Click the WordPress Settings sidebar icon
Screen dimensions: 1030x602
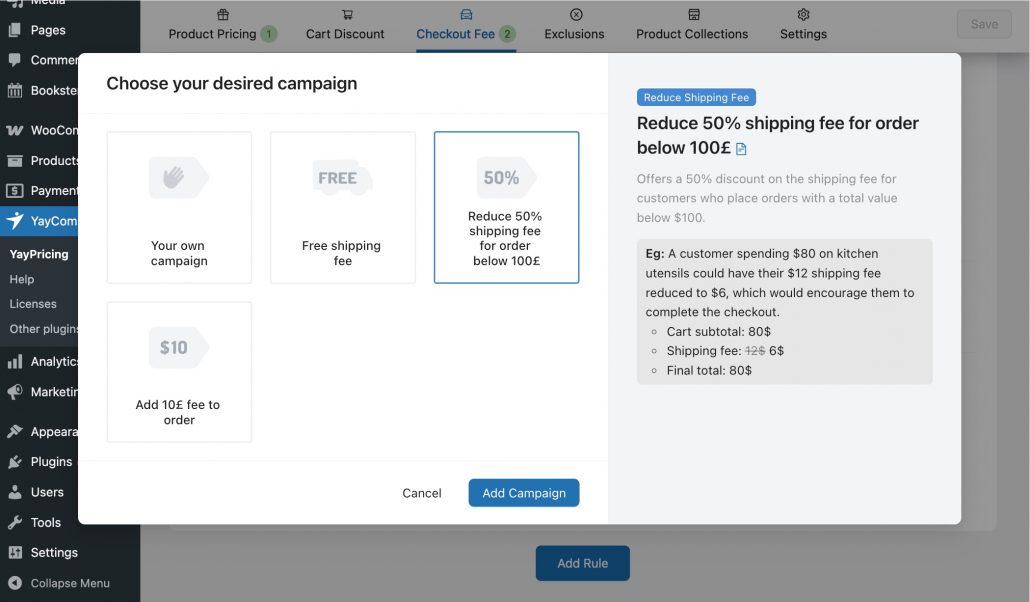[14, 553]
